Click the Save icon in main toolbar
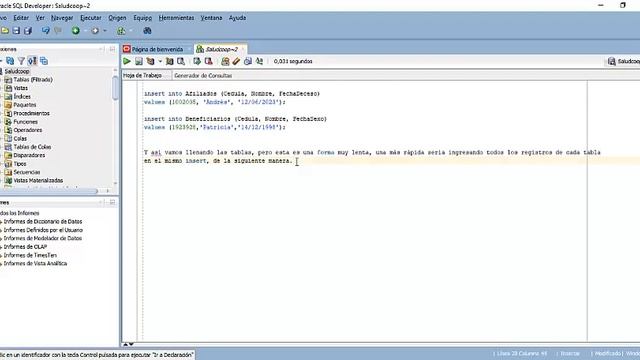The height and width of the screenshot is (360, 640). pyautogui.click(x=16, y=31)
